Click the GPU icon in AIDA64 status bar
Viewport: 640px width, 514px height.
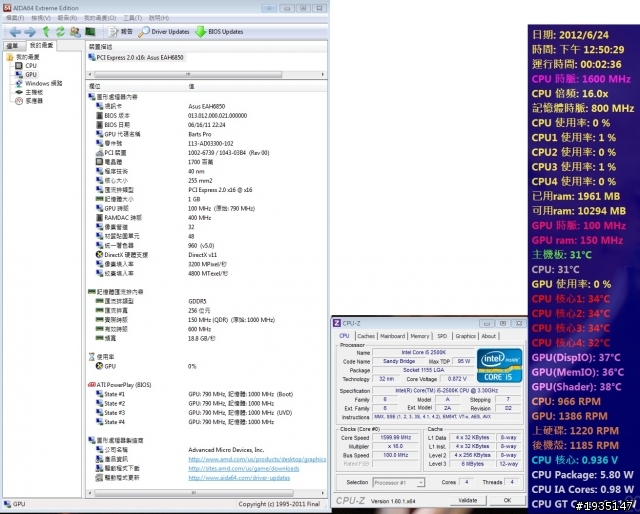tap(7, 504)
